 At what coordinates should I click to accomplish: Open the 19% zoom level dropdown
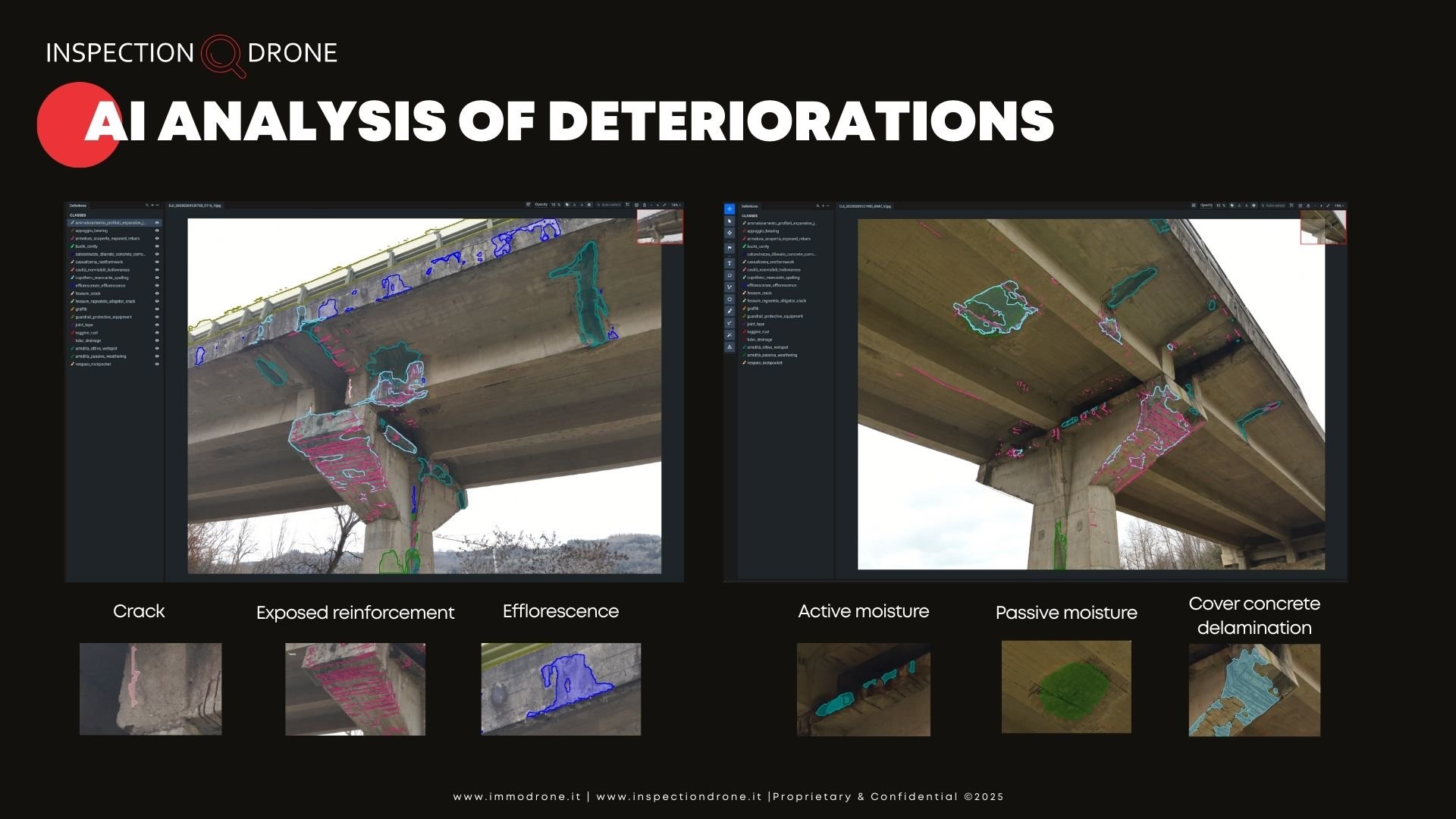(675, 205)
